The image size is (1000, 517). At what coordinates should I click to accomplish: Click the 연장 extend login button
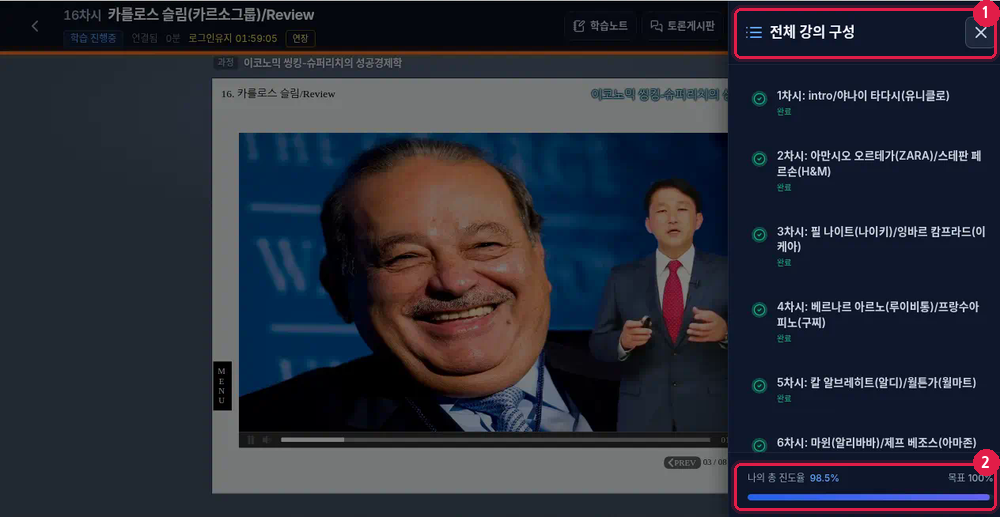pyautogui.click(x=300, y=38)
